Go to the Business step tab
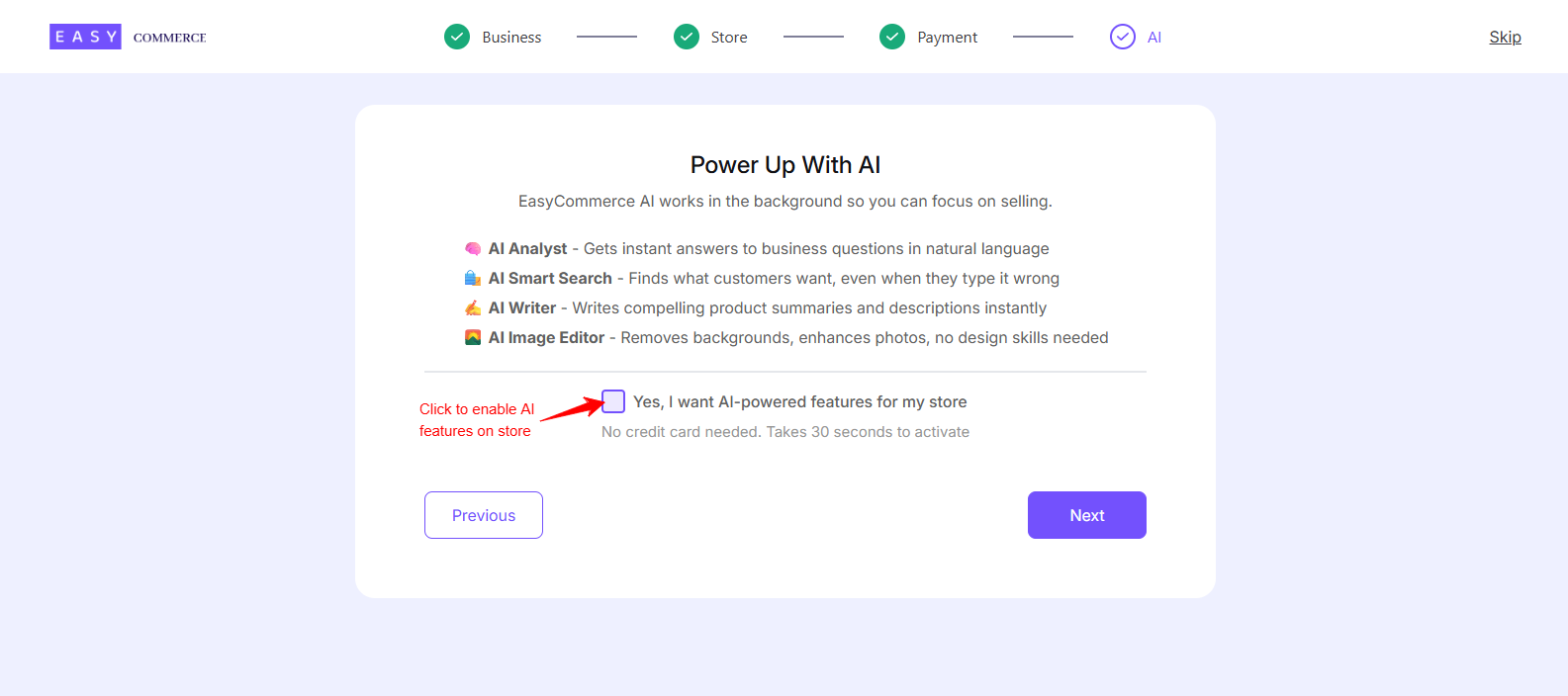Image resolution: width=1568 pixels, height=696 pixels. (511, 38)
